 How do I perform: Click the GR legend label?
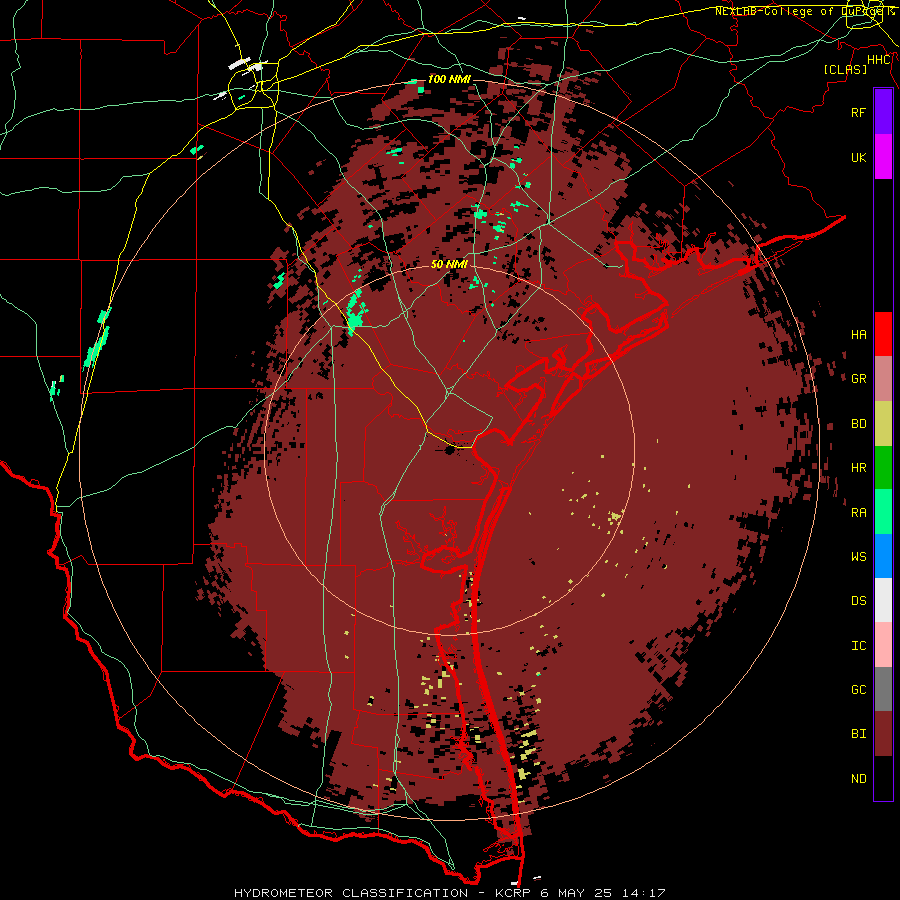point(858,379)
